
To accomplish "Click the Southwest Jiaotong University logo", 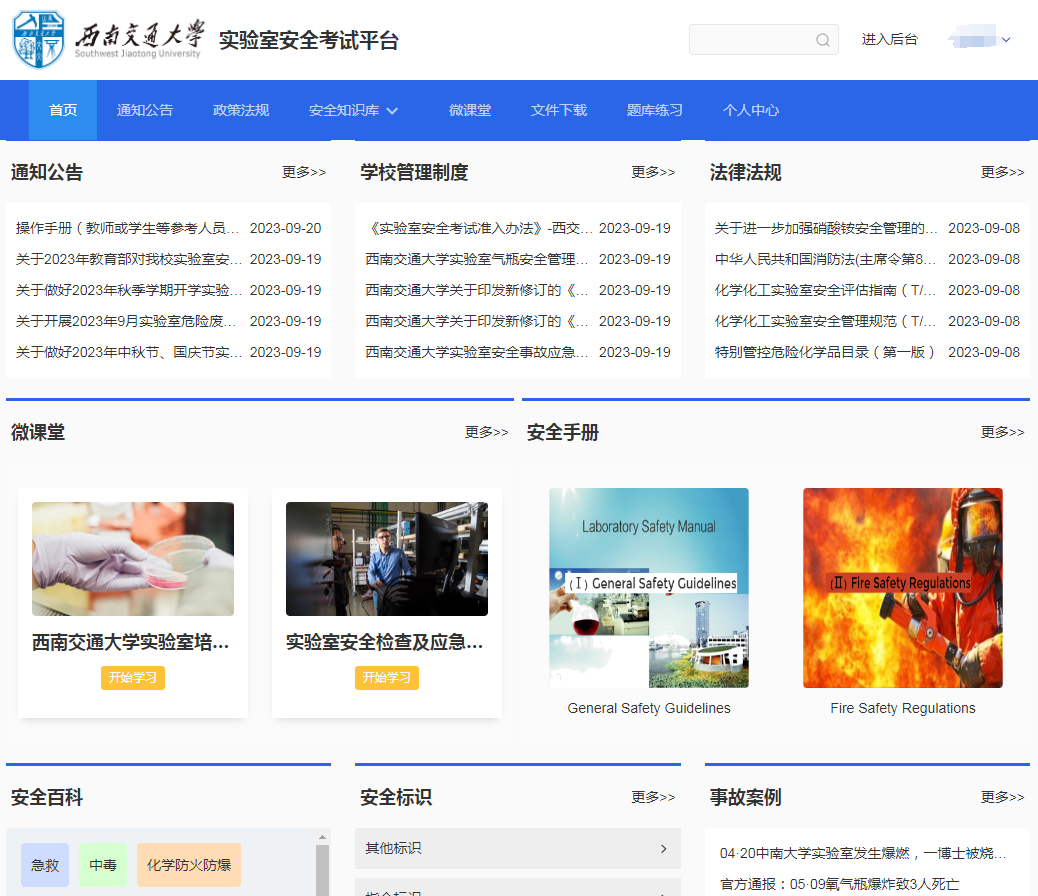I will (x=38, y=39).
